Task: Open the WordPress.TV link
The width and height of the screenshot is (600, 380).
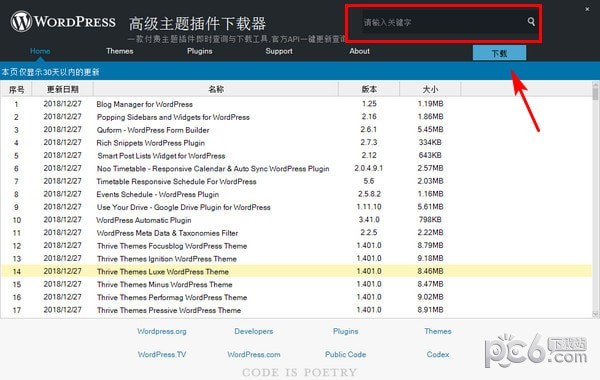Action: pyautogui.click(x=162, y=355)
